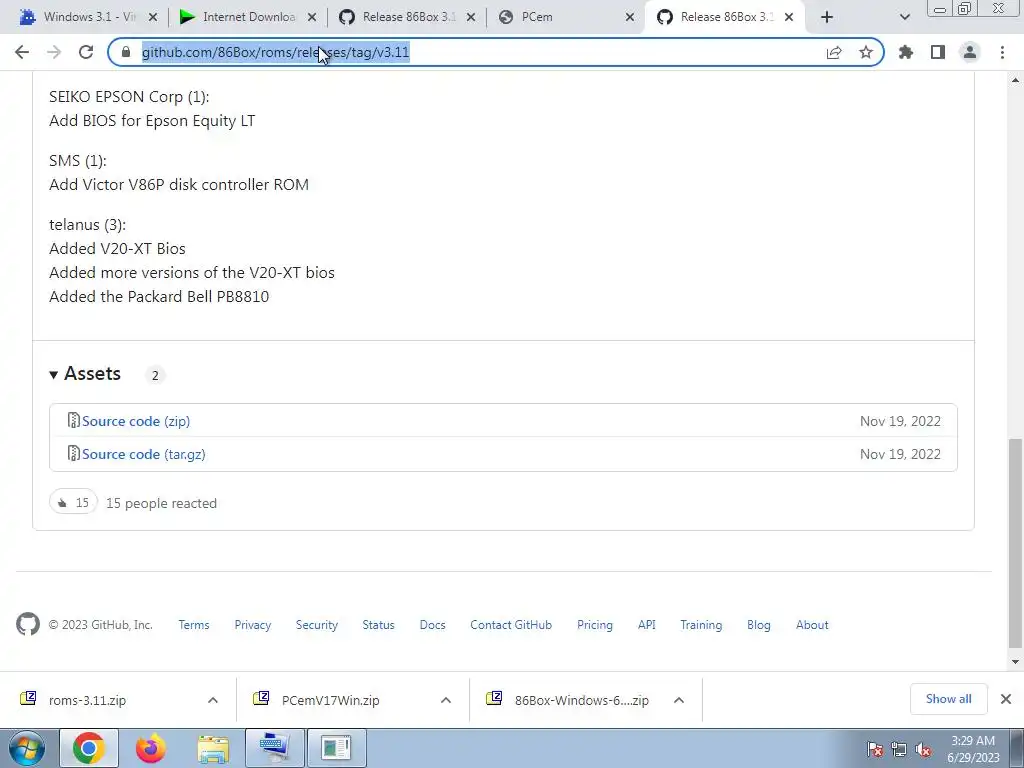The width and height of the screenshot is (1024, 768).
Task: Open the Terms footer link
Action: [x=194, y=625]
